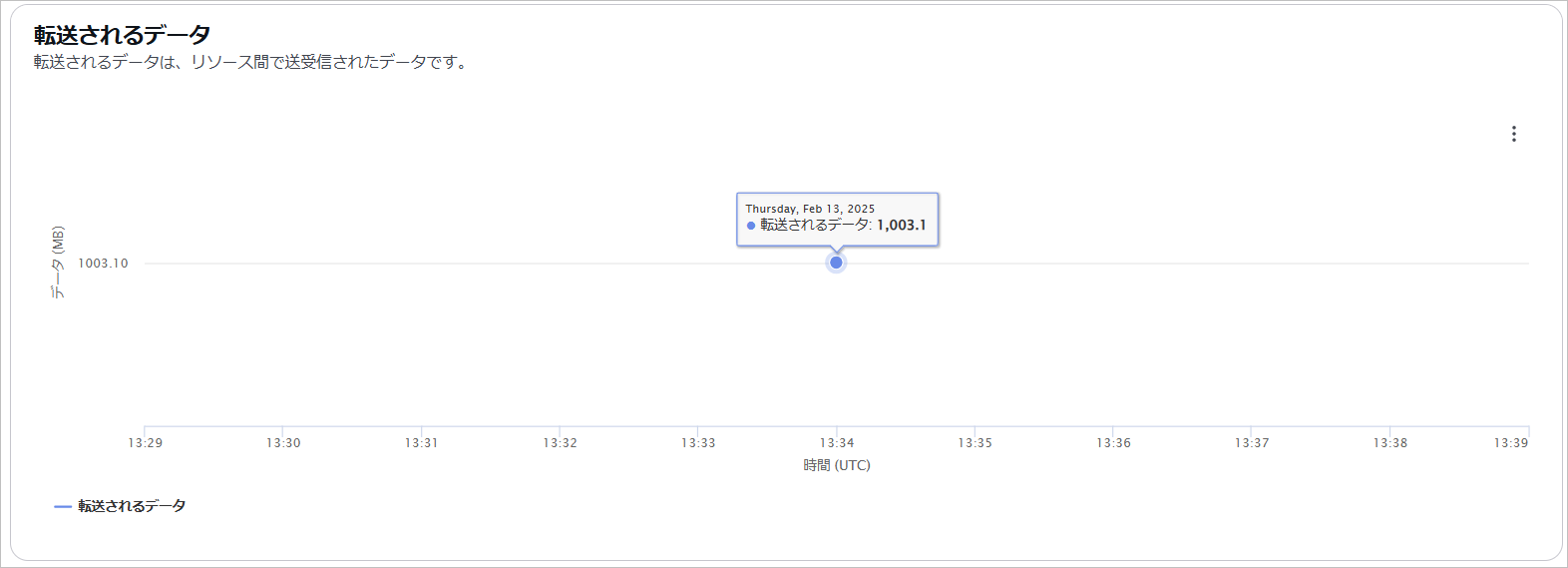Screen dimensions: 1568x568
Task: Pick the 13:32 time axis label
Action: (x=560, y=443)
